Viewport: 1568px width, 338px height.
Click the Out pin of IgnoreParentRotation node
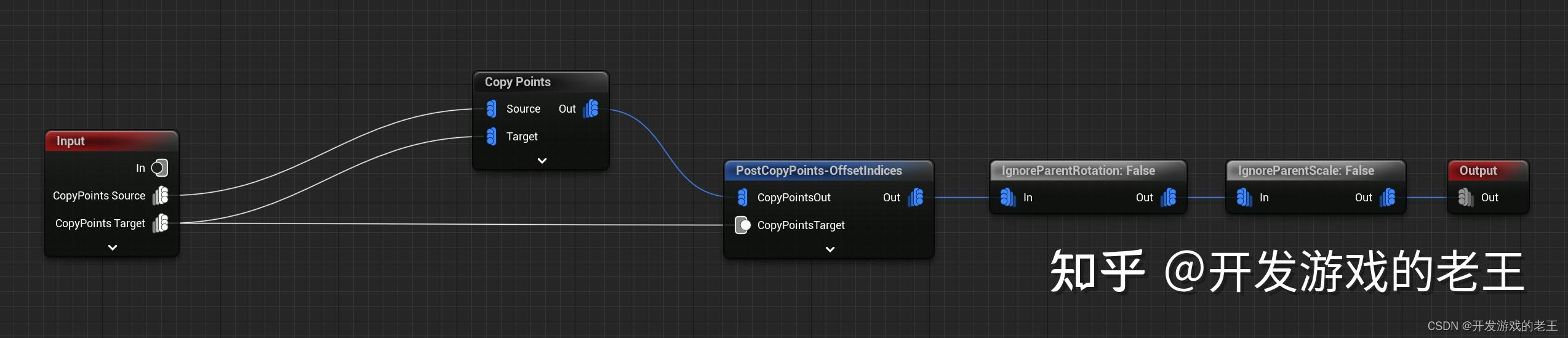1169,198
